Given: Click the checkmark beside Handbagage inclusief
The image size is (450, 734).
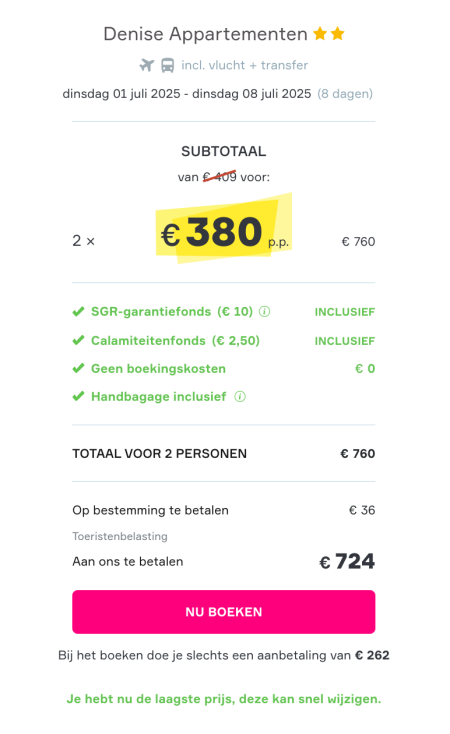Looking at the screenshot, I should pos(78,396).
